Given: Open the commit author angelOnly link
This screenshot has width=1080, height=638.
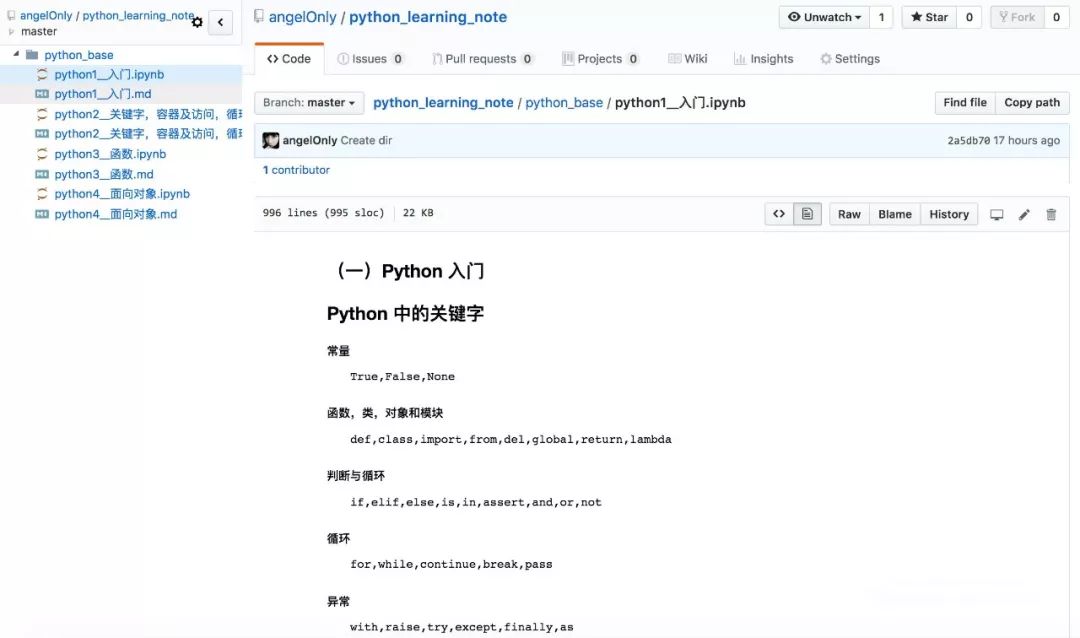Looking at the screenshot, I should (310, 141).
